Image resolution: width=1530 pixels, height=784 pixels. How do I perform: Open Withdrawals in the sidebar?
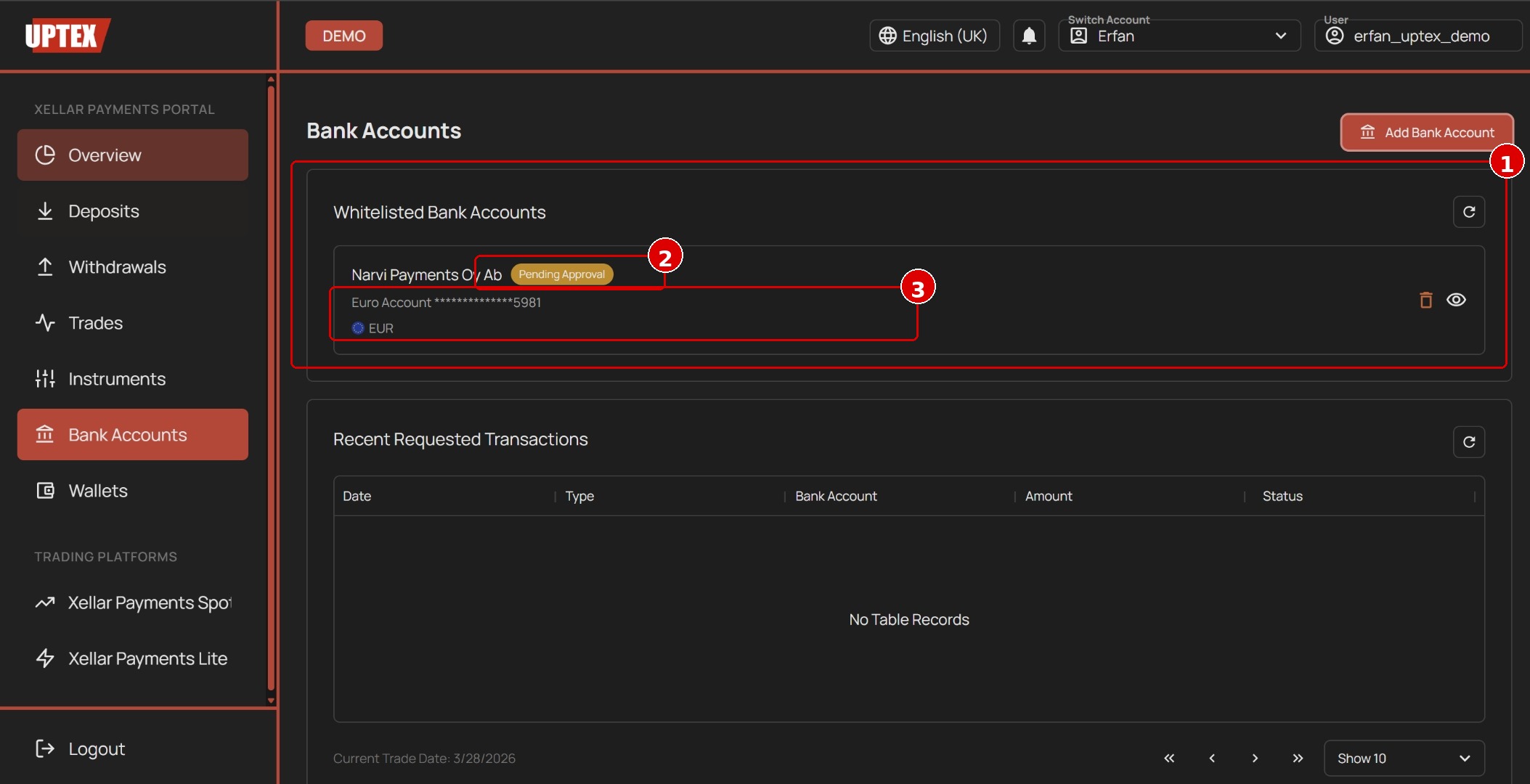click(133, 267)
